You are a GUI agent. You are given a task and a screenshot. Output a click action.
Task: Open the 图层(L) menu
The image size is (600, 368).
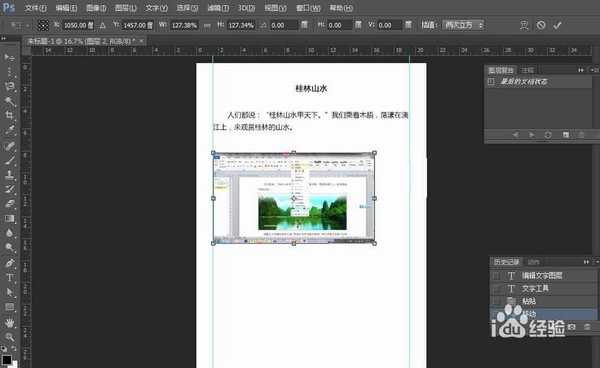(126, 8)
